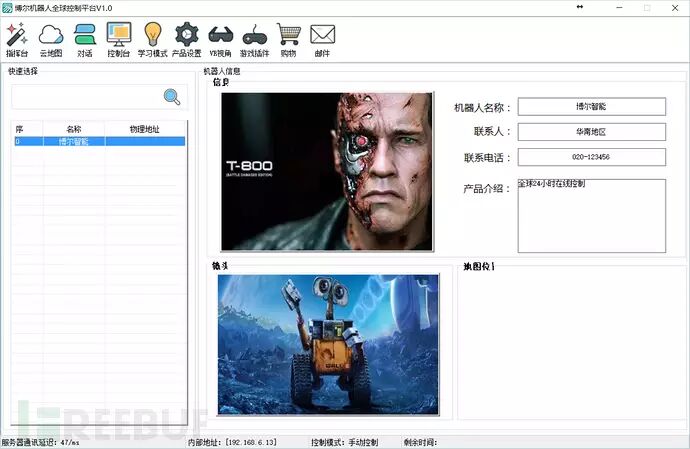690x449 pixels.
Task: Sort list by 物理地址 column header
Action: click(x=145, y=129)
